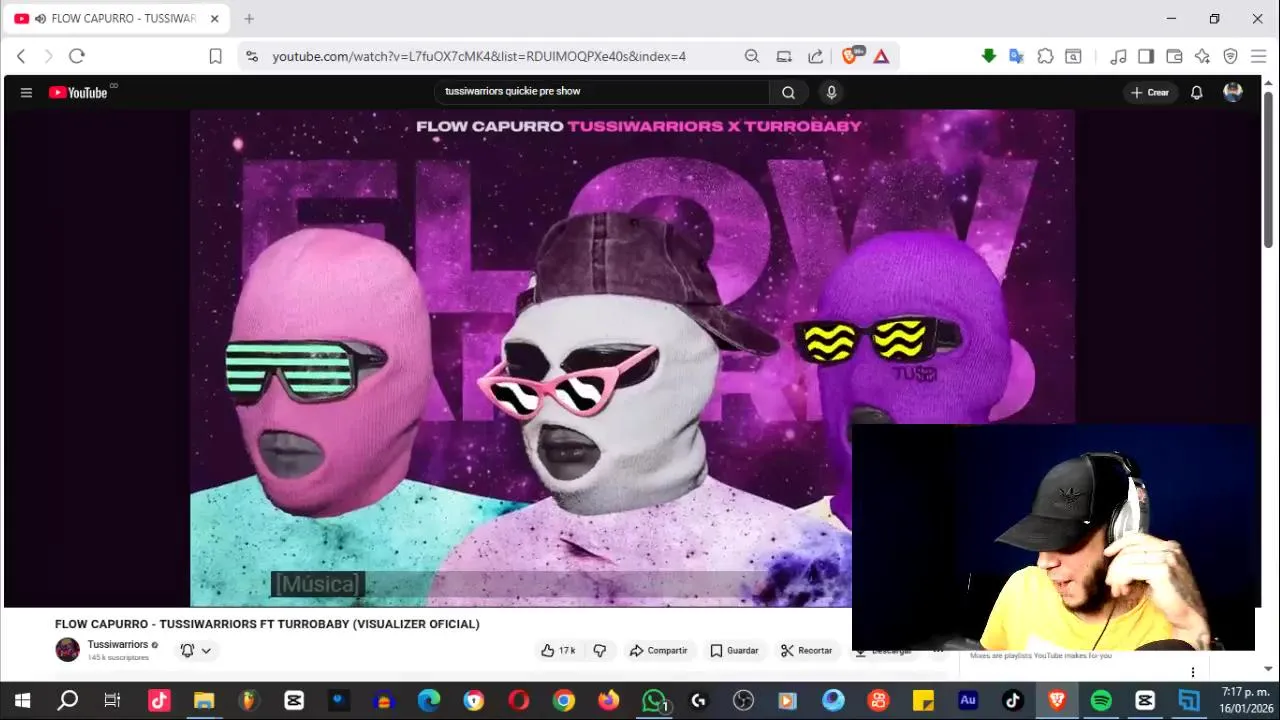This screenshot has width=1280, height=720.
Task: Clip the video with Recortar
Action: [806, 650]
